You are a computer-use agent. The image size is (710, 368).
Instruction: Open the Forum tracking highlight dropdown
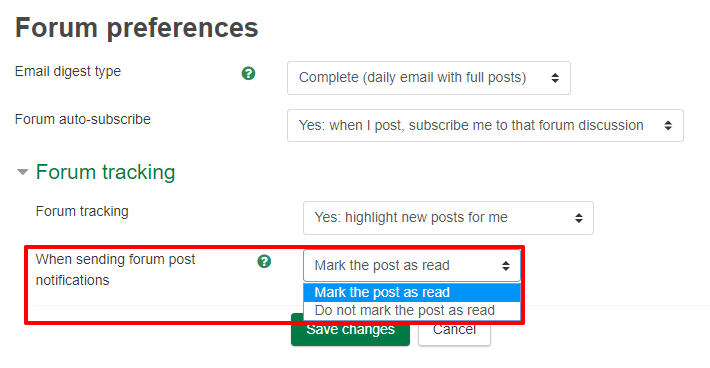pos(448,218)
